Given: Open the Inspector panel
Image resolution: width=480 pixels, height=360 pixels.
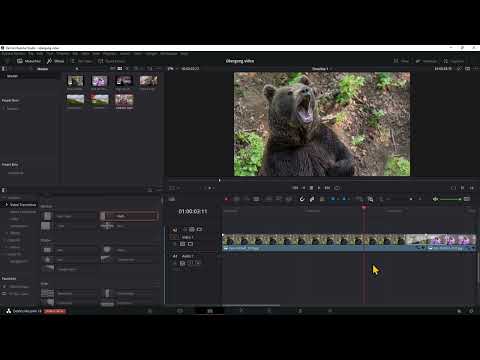Looking at the screenshot, I should [454, 61].
